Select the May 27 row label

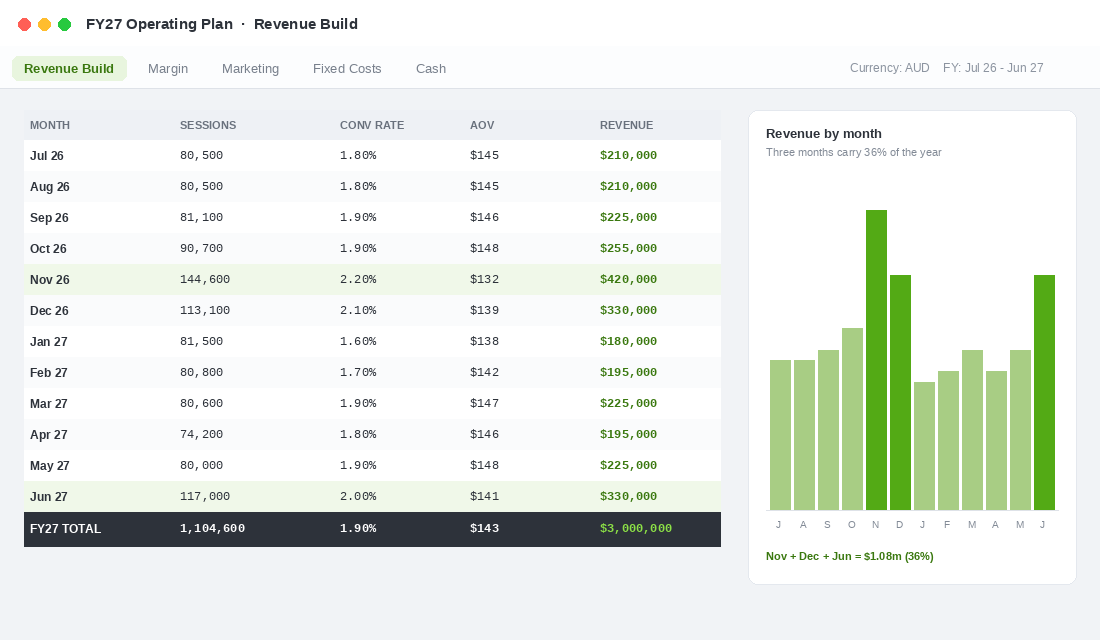tap(50, 465)
